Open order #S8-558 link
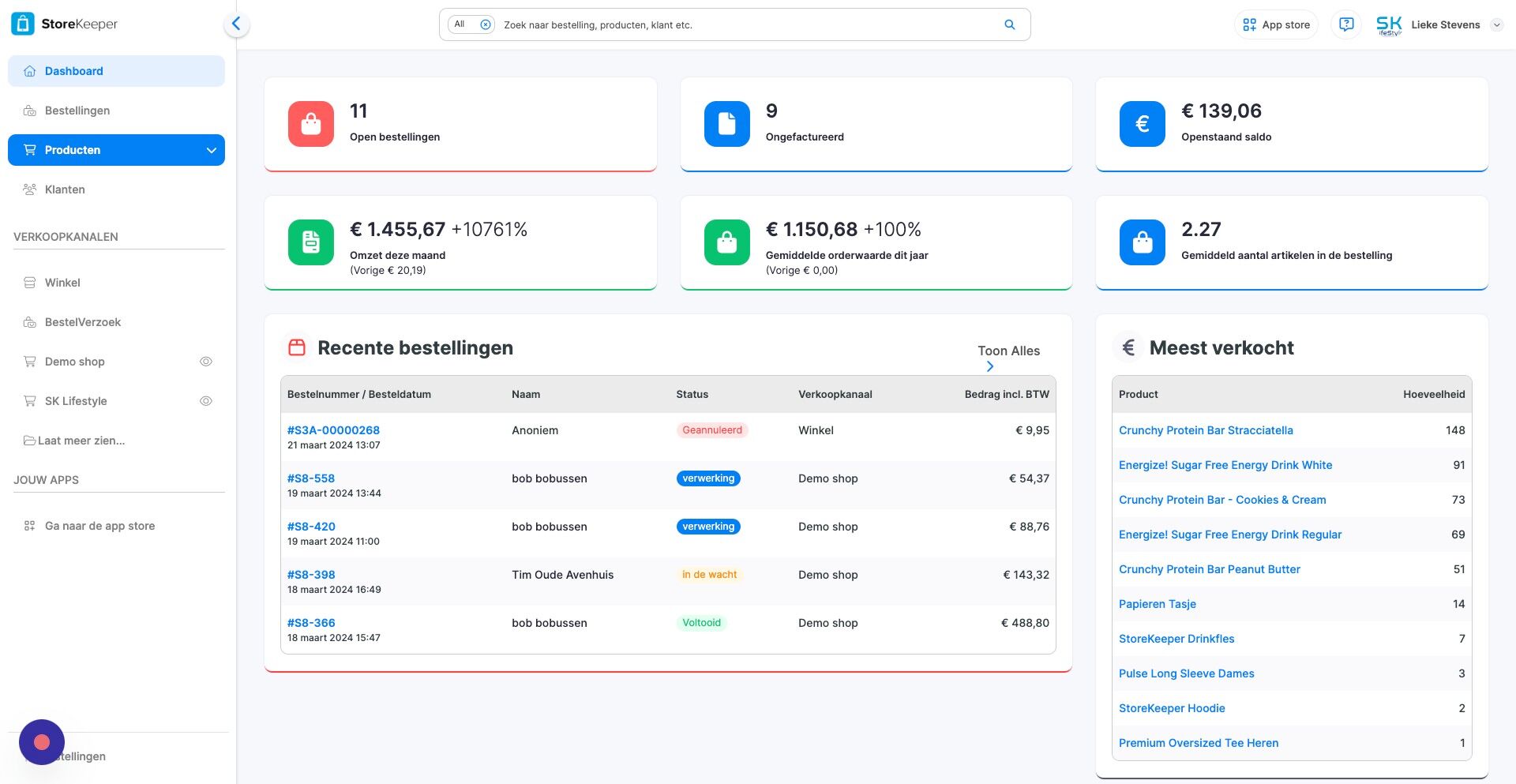This screenshot has width=1516, height=784. coord(311,478)
